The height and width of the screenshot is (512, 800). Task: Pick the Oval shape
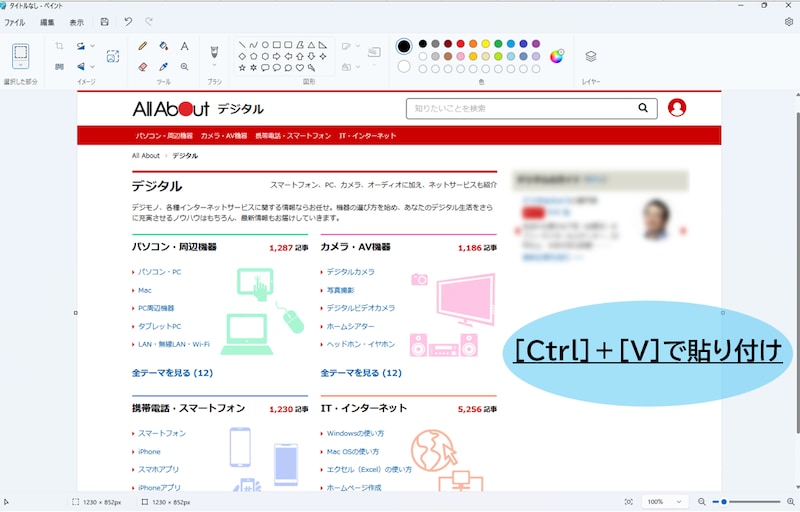(265, 45)
